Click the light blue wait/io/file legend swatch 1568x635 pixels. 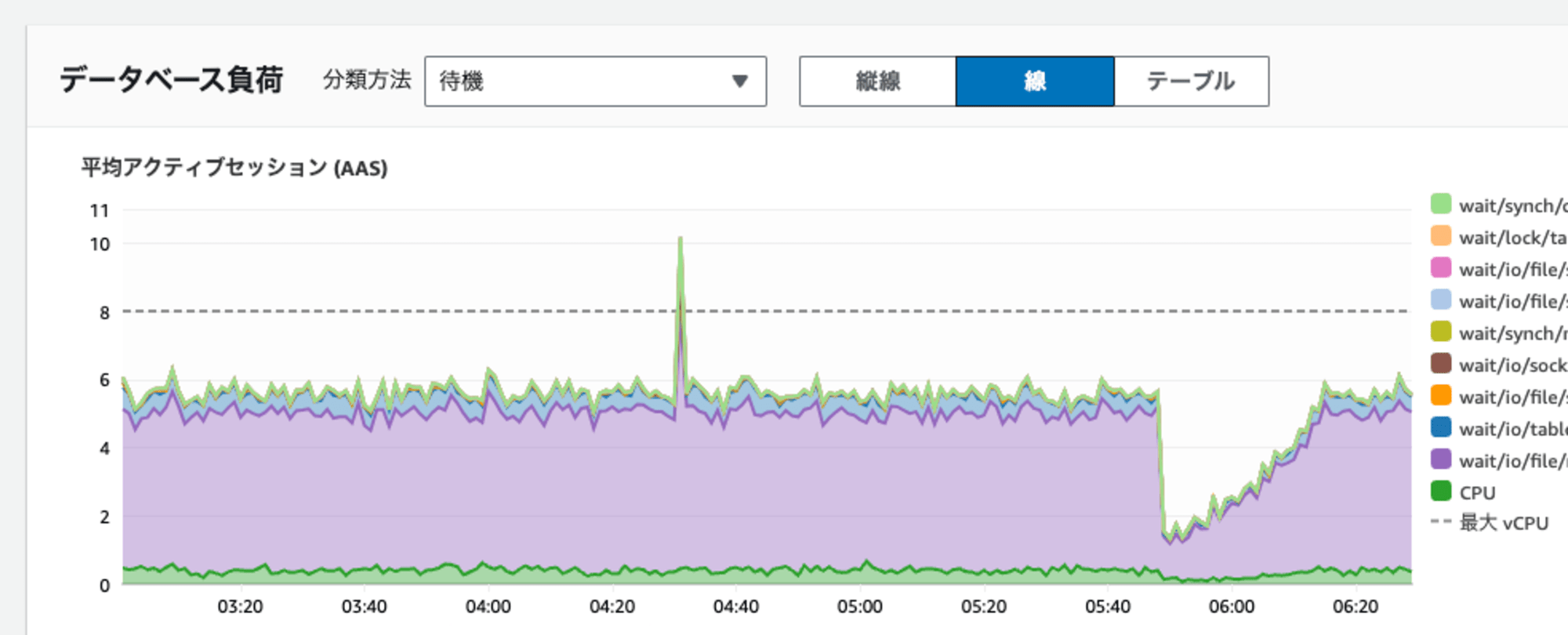pyautogui.click(x=1441, y=299)
